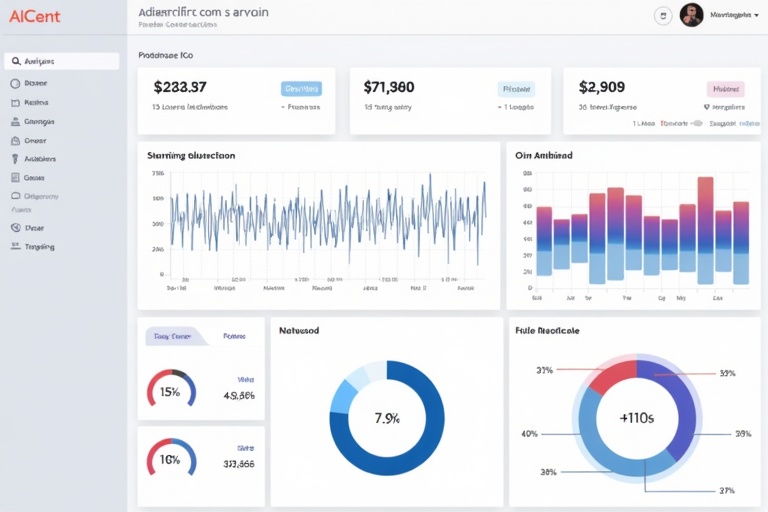Click the light-blue badge on the $71,360 card
This screenshot has width=768, height=512.
516,88
